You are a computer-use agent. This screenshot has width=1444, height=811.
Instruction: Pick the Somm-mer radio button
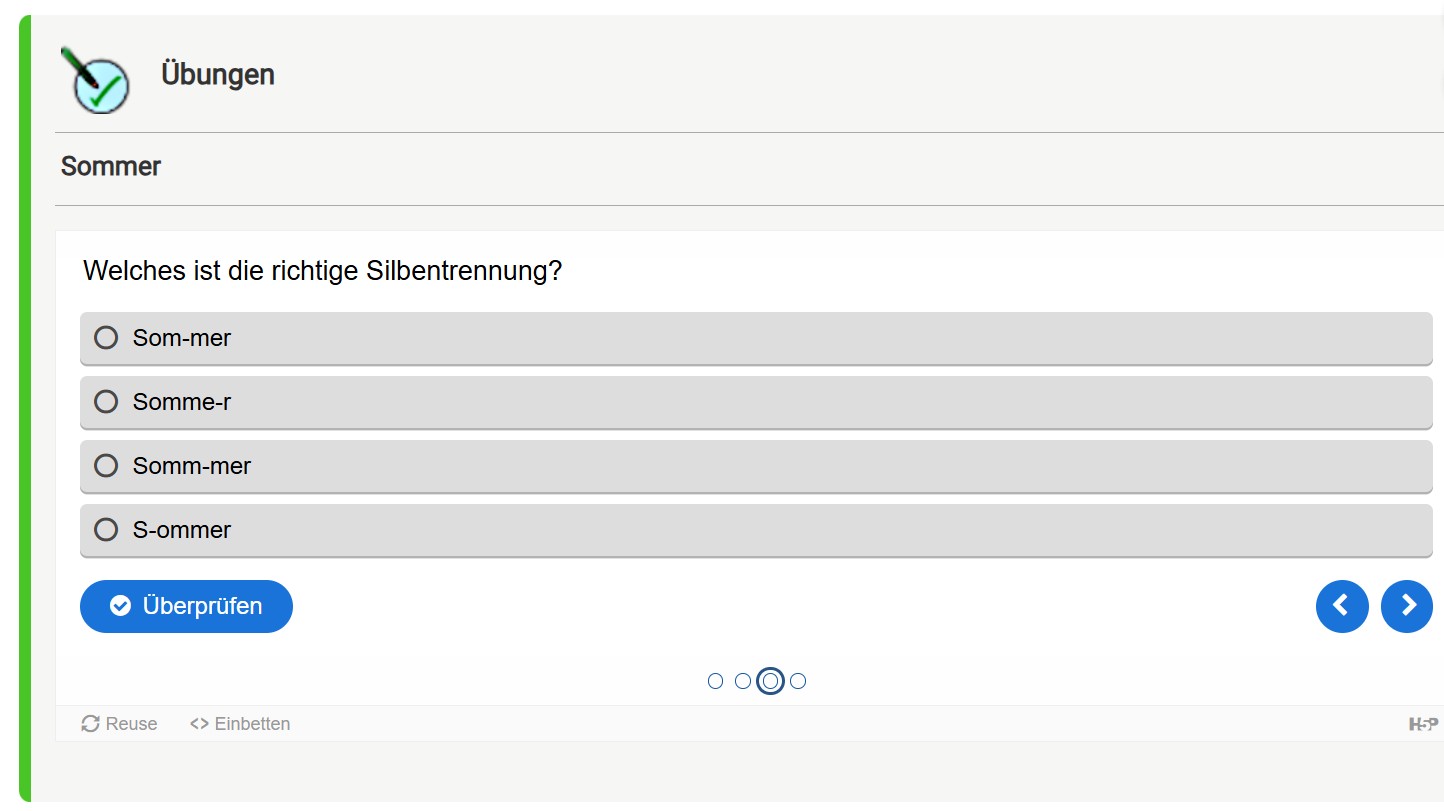click(x=756, y=466)
